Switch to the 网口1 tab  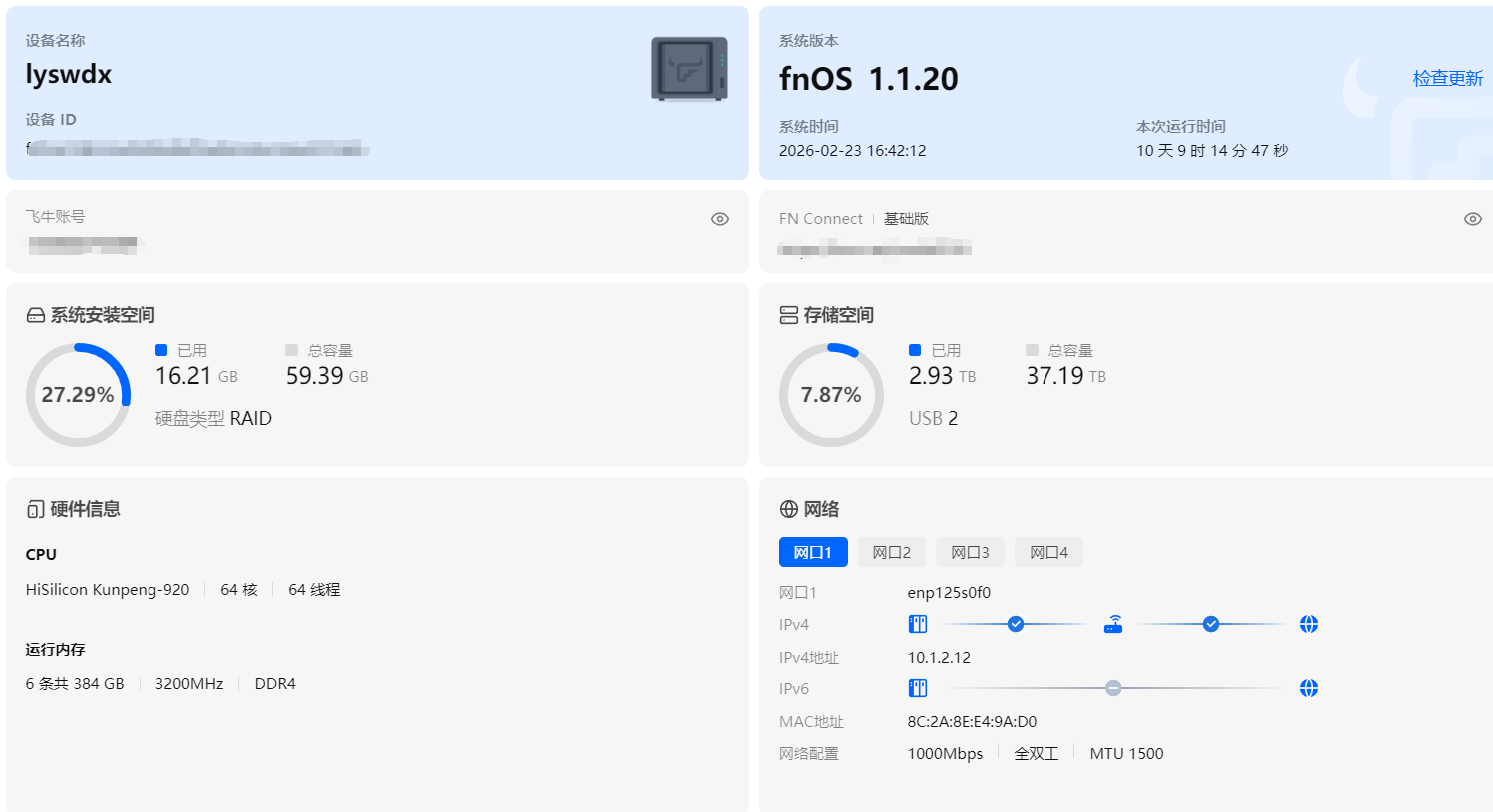point(813,552)
